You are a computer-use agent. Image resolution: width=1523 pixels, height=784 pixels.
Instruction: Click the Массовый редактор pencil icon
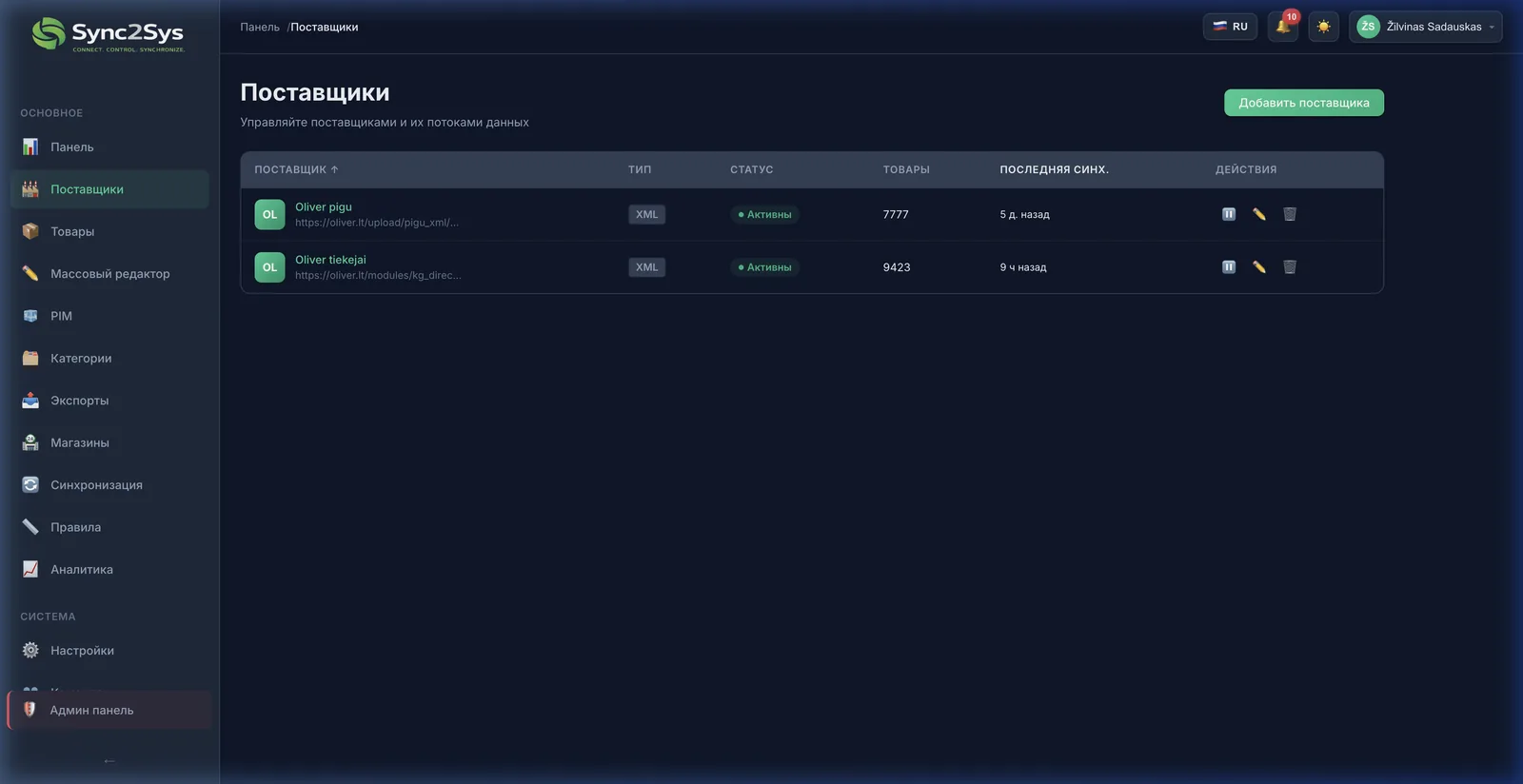pos(30,273)
